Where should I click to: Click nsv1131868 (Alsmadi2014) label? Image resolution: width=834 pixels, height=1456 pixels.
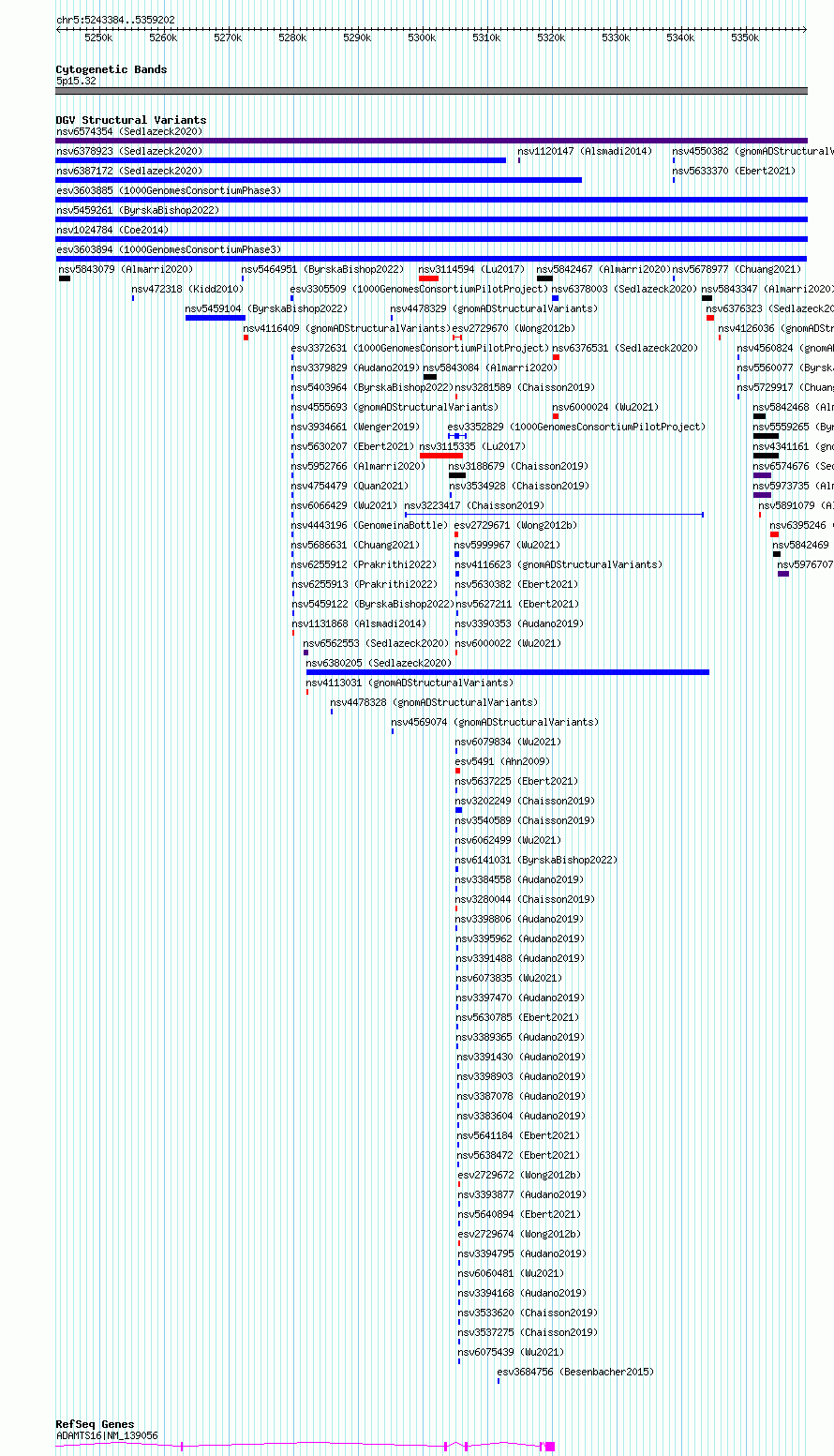click(x=359, y=623)
